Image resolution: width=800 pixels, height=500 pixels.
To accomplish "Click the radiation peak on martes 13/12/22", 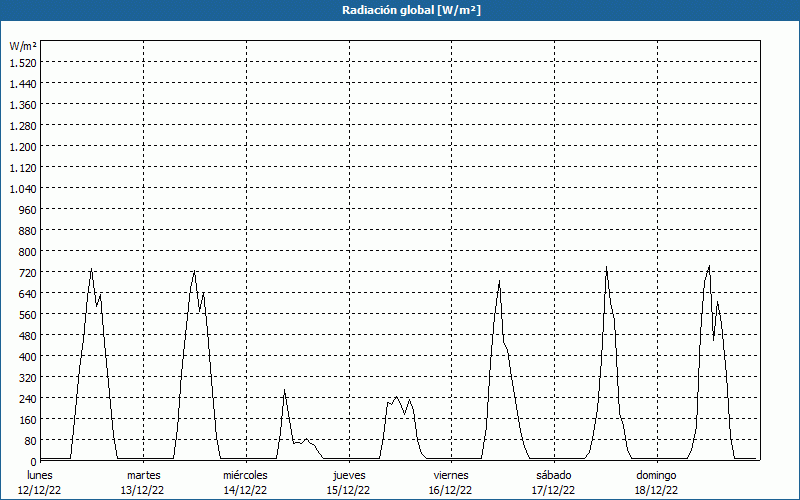I will [194, 271].
